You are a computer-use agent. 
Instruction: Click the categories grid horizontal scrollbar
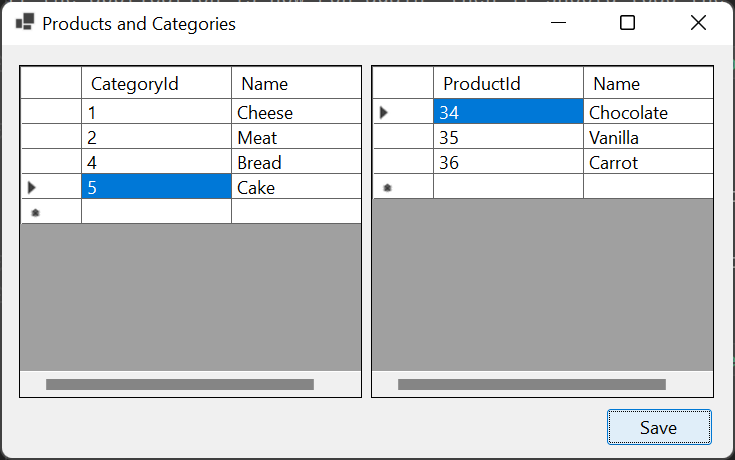[x=180, y=384]
